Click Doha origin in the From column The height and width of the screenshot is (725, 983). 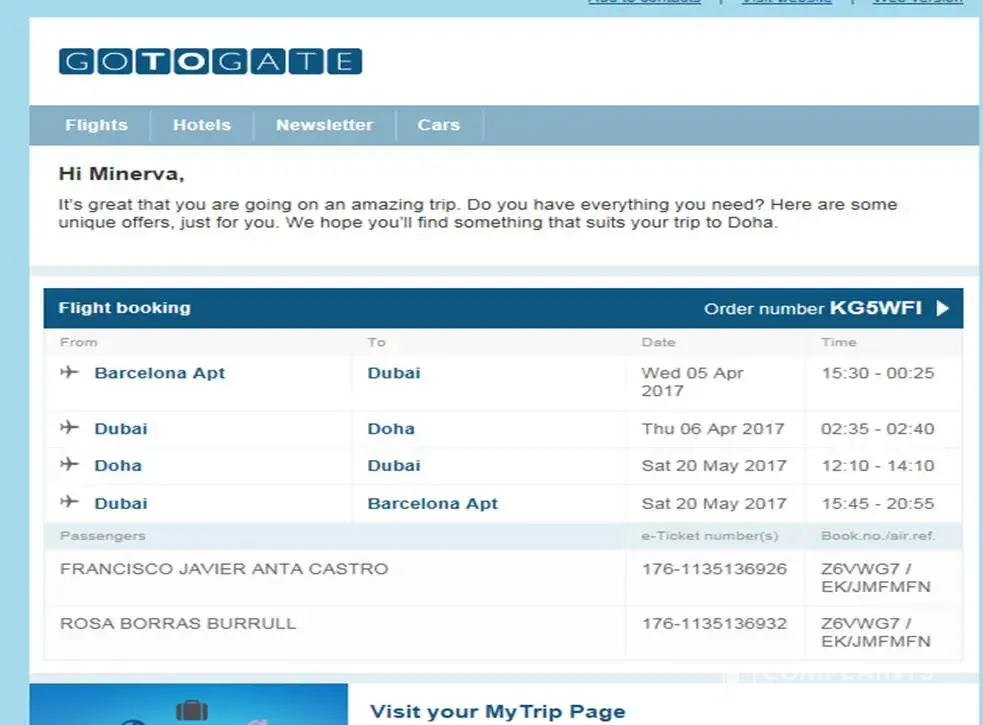[118, 466]
